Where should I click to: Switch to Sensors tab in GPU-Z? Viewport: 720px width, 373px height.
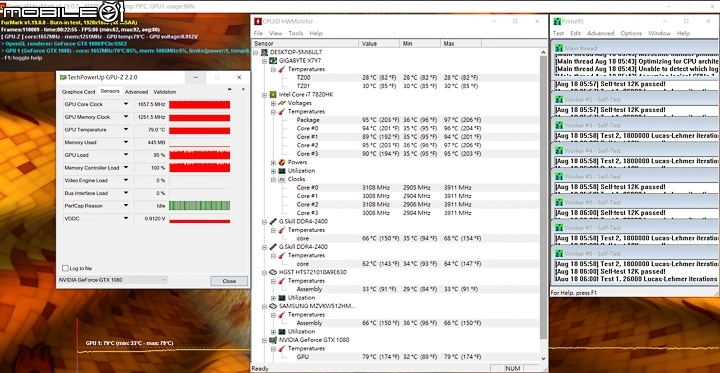[x=110, y=91]
